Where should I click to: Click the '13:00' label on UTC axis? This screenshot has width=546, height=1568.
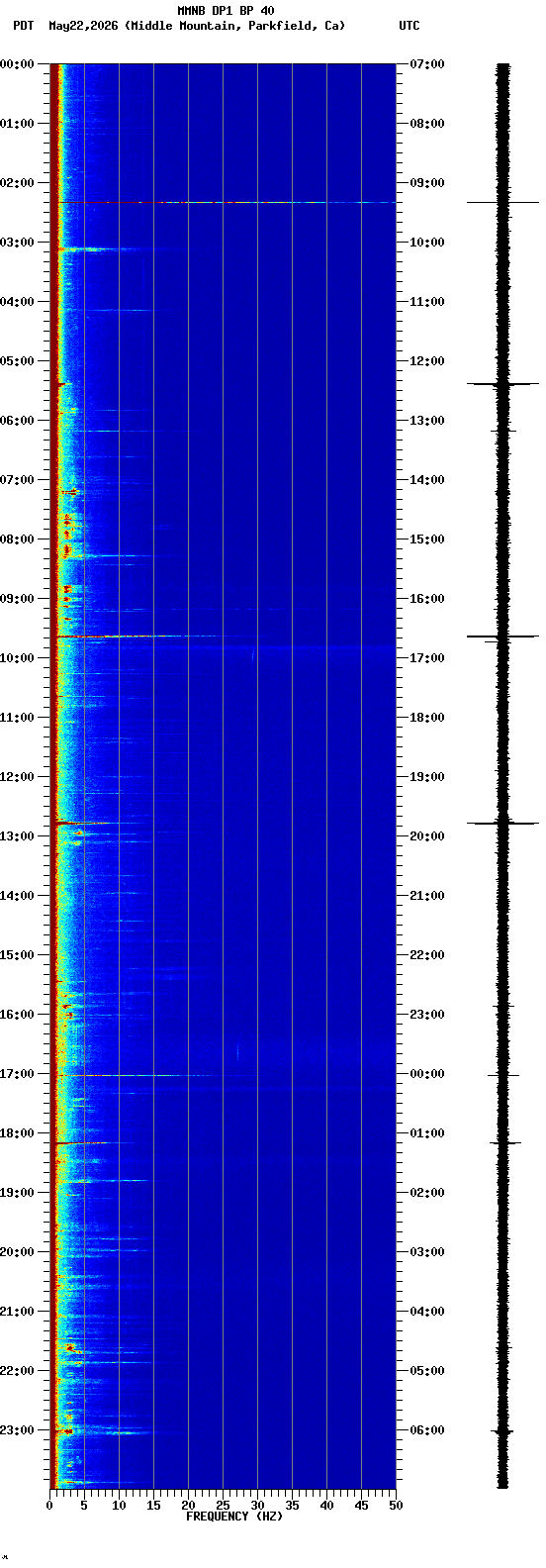coord(427,421)
